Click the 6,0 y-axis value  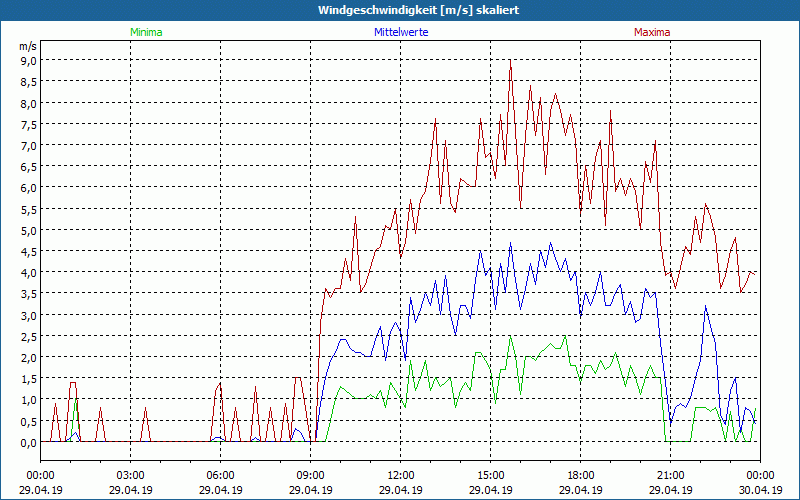29,188
